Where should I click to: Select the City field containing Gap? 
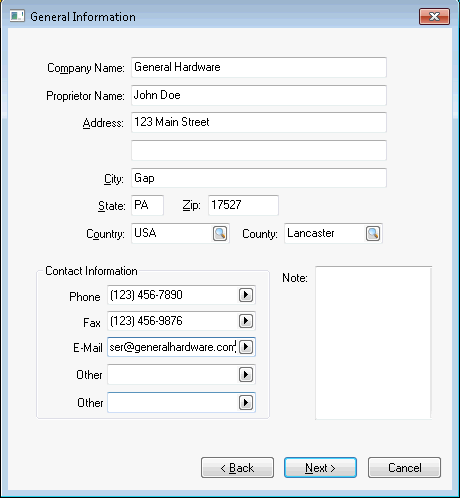click(259, 178)
